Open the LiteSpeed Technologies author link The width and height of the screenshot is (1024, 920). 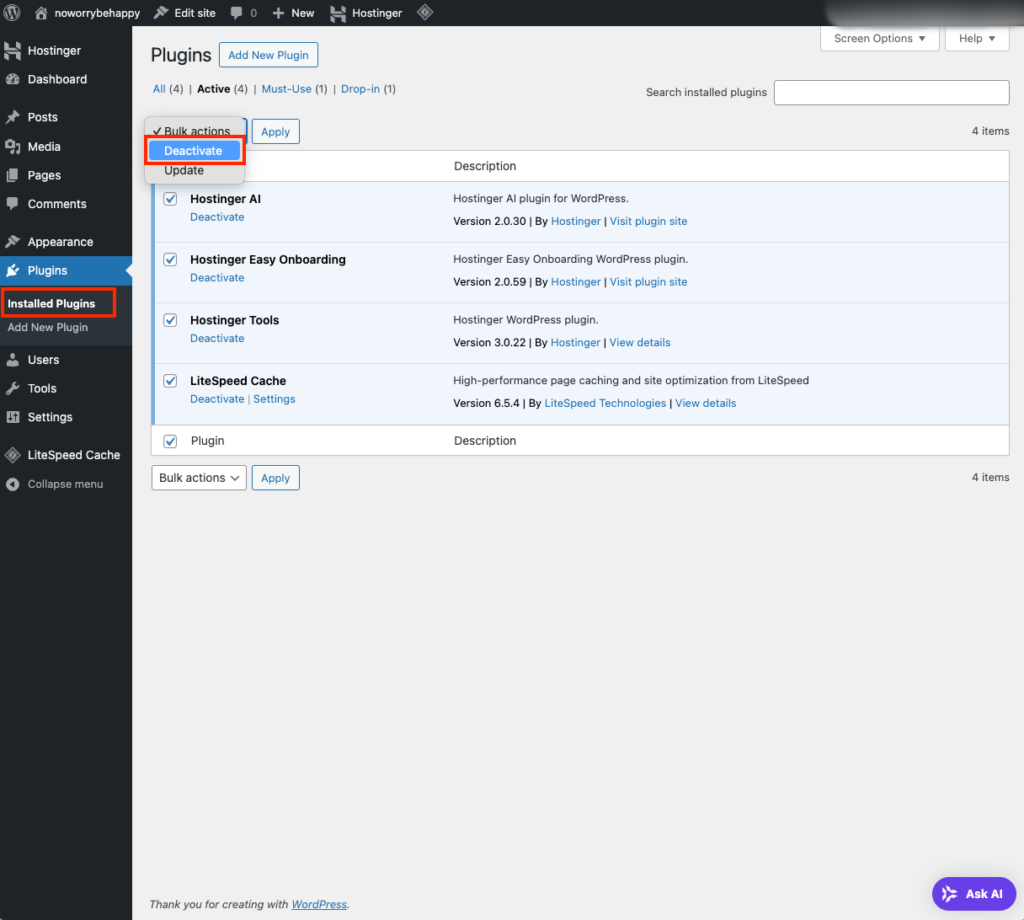point(605,403)
